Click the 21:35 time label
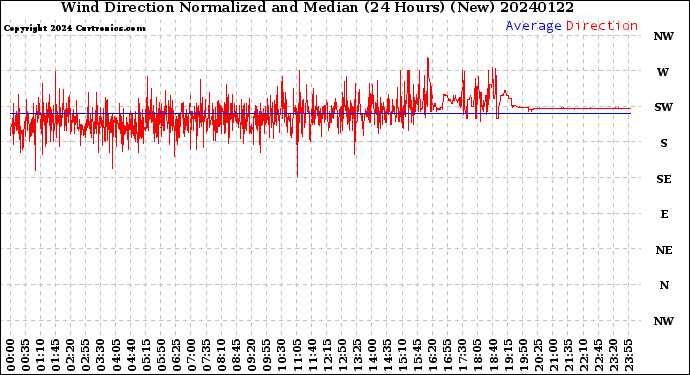690x375 pixels. pyautogui.click(x=568, y=355)
